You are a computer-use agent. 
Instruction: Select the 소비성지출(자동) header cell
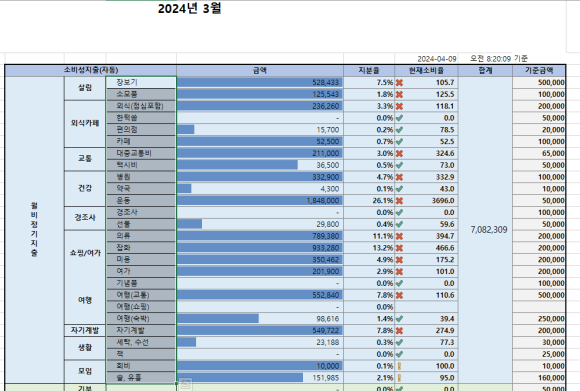91,70
